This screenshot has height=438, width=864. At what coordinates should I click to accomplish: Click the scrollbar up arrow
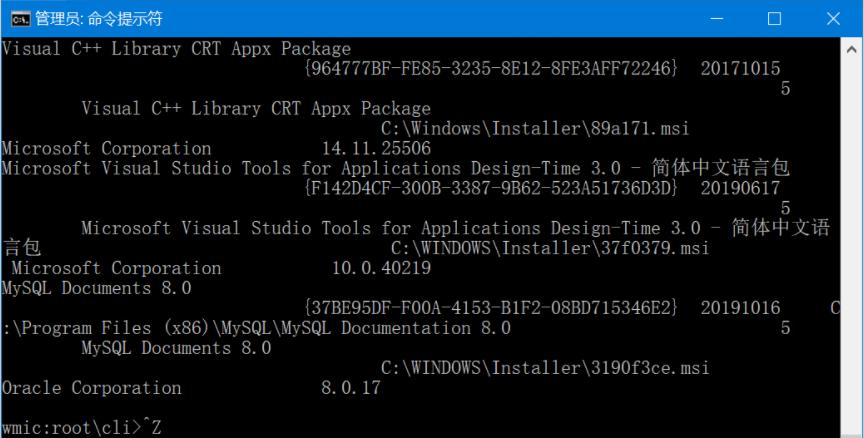(x=852, y=49)
